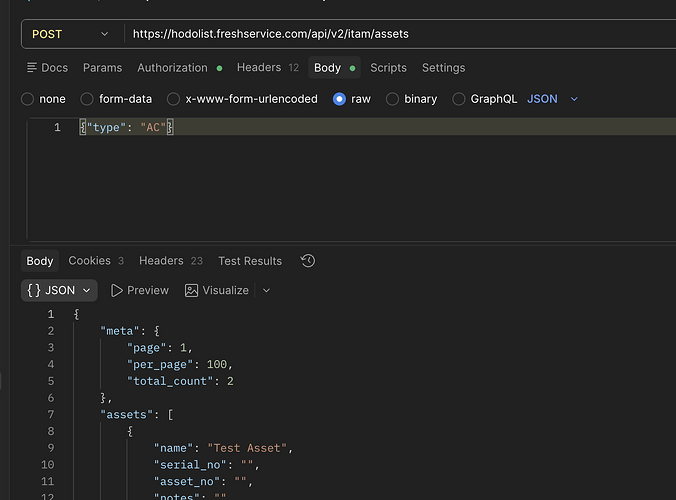Image resolution: width=676 pixels, height=500 pixels.
Task: Switch to the Authorization tab
Action: [179, 68]
